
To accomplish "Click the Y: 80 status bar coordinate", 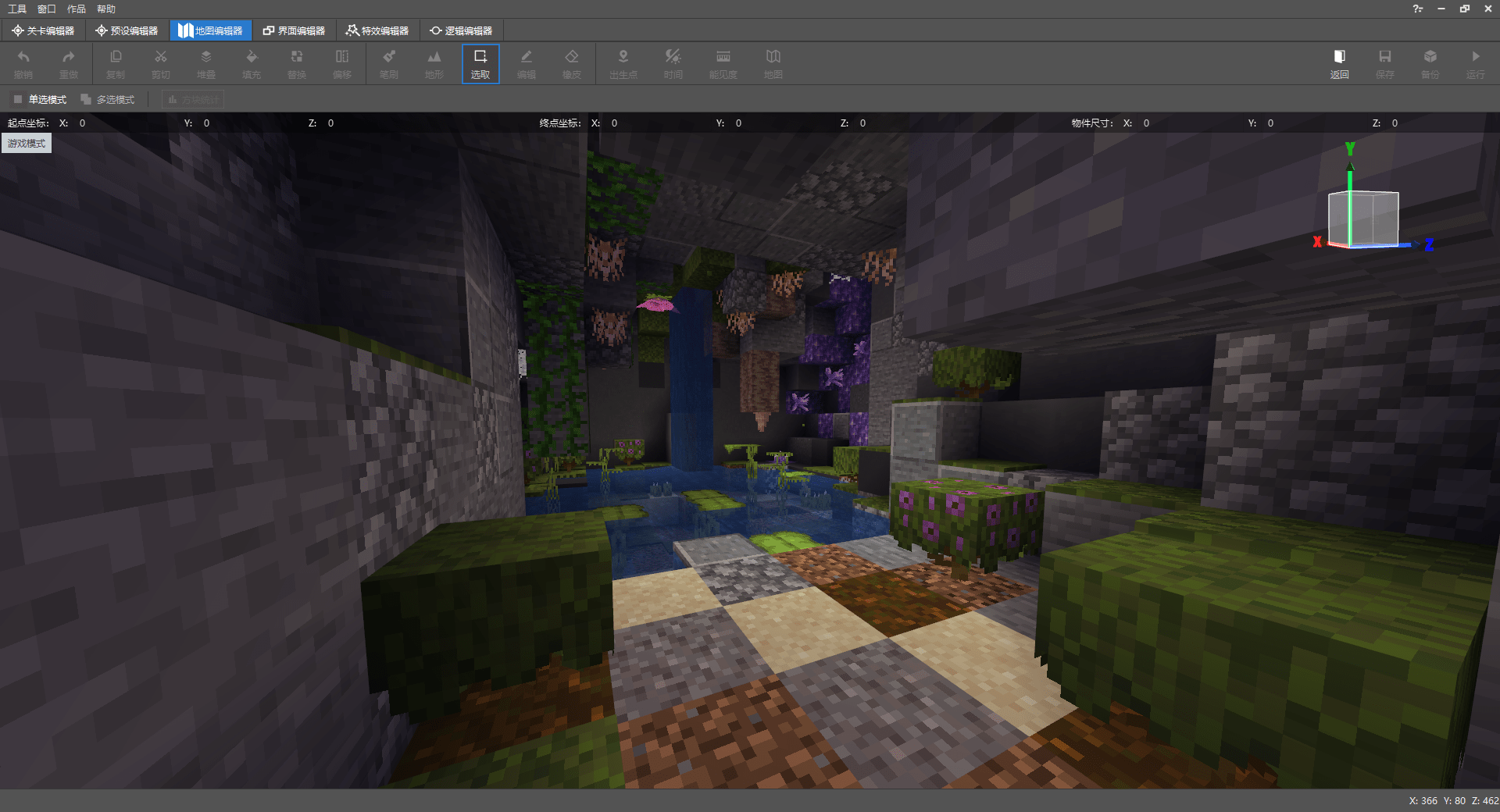I will click(1455, 800).
